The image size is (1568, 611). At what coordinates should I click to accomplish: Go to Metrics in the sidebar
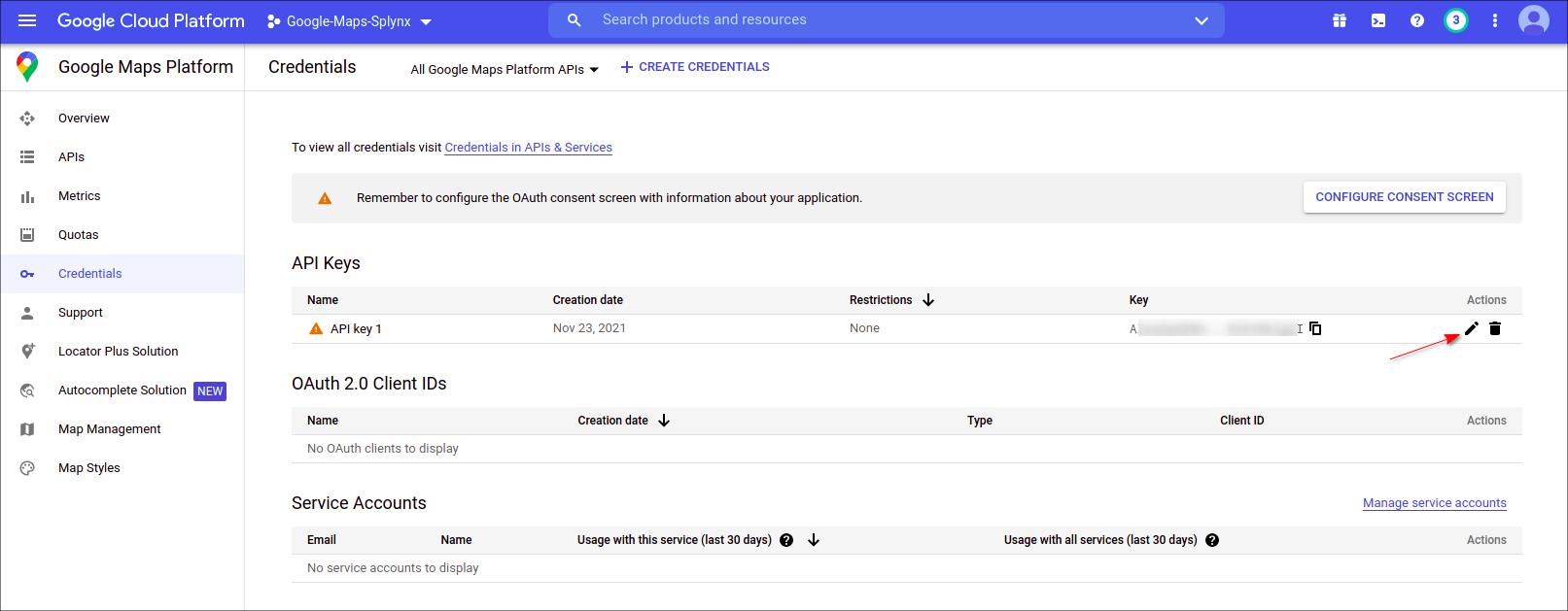pos(79,196)
